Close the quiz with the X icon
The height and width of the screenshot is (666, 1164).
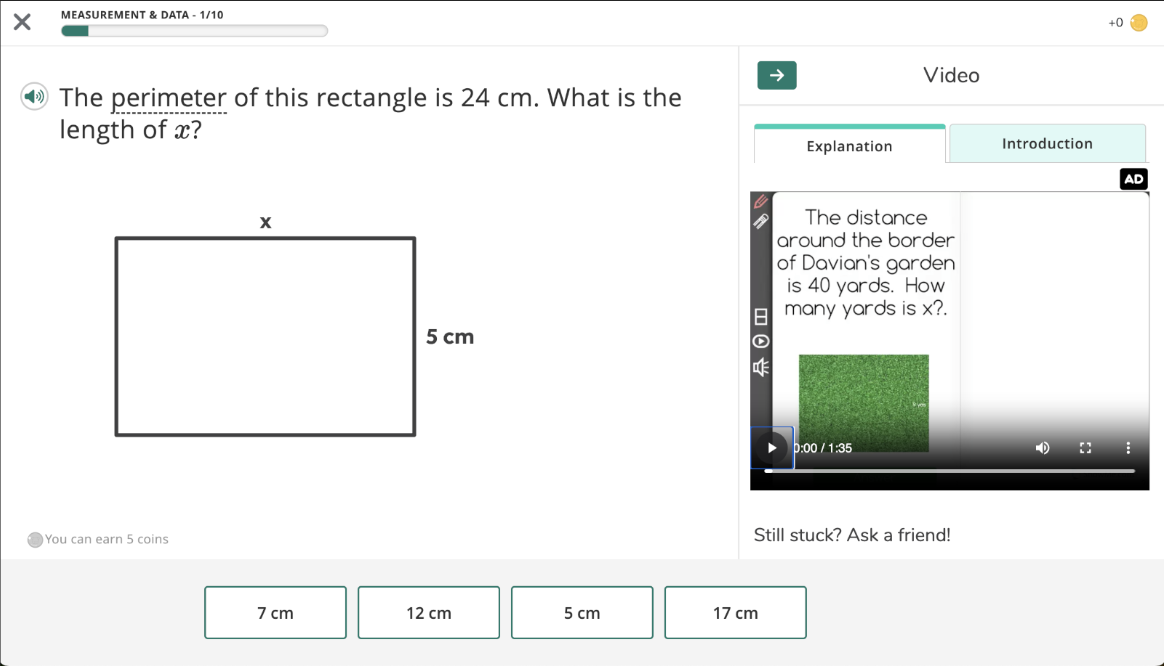click(22, 22)
